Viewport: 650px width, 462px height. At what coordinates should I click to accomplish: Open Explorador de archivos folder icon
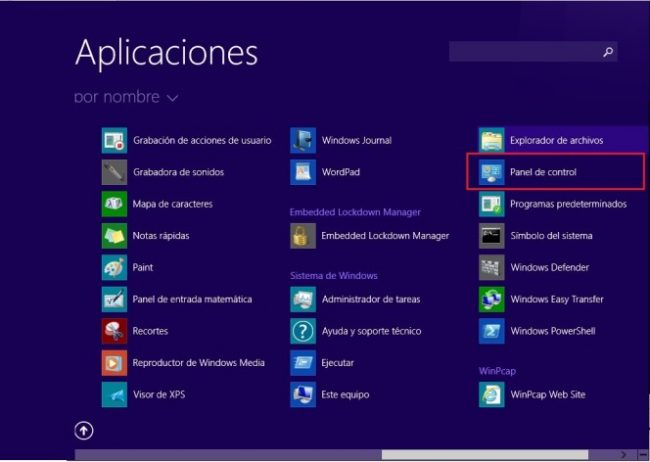click(492, 141)
